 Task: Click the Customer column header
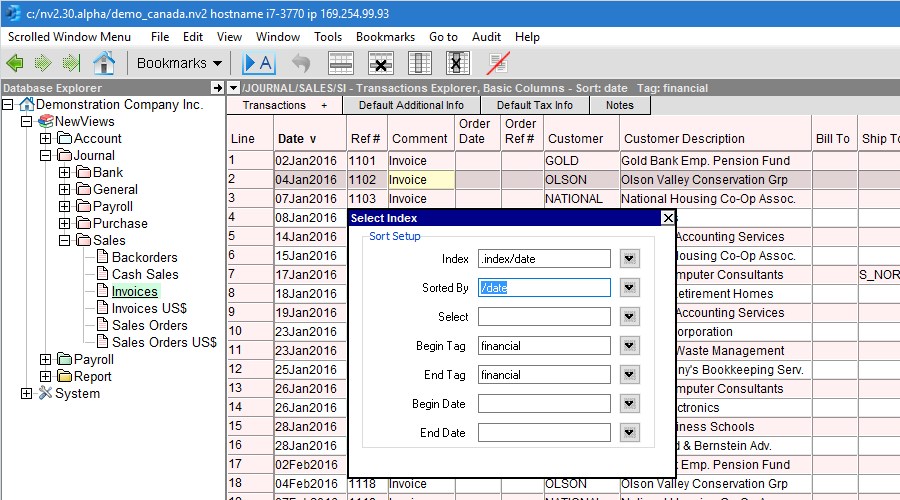pos(576,139)
